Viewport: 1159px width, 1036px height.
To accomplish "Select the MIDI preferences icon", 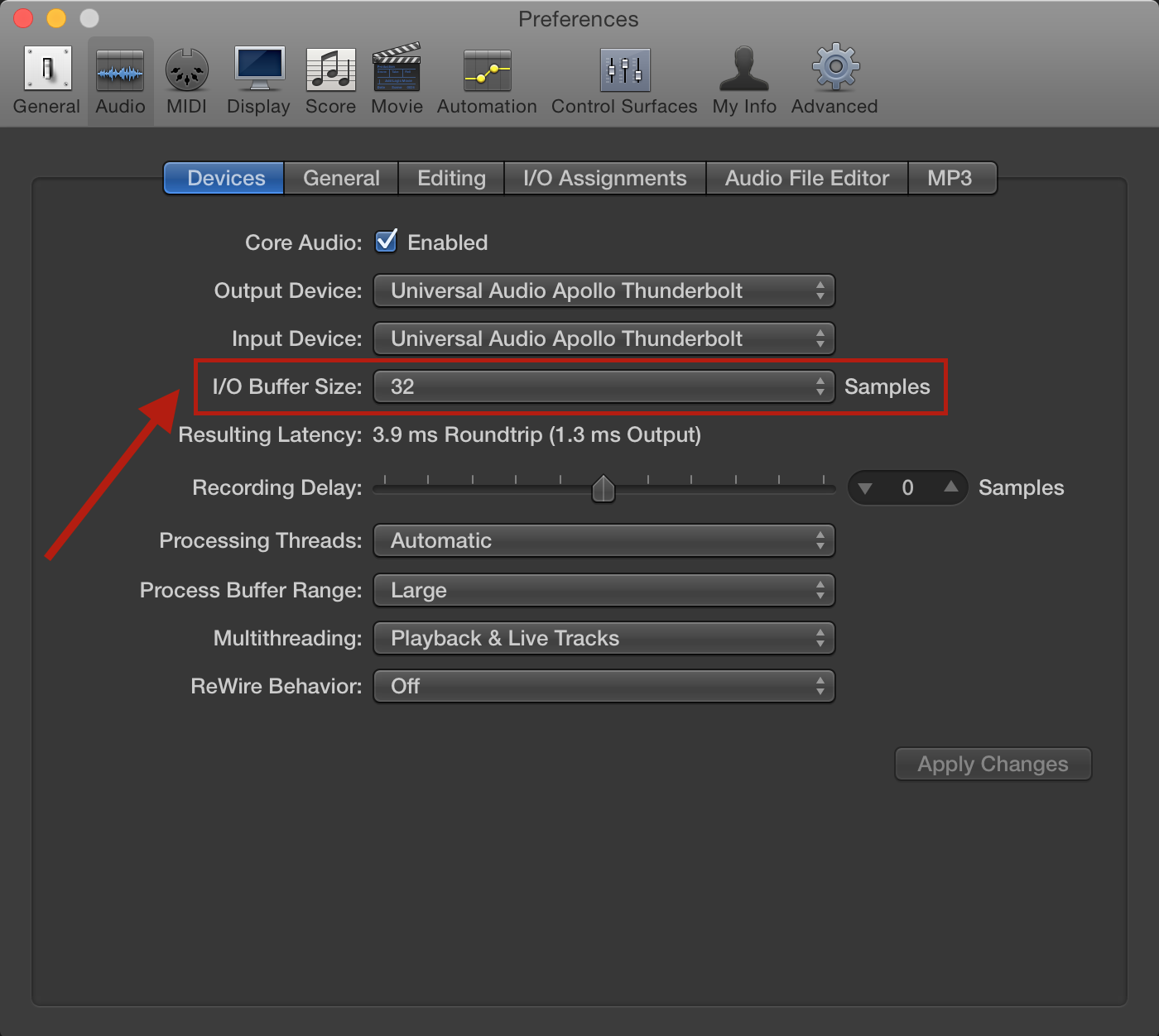I will [186, 70].
